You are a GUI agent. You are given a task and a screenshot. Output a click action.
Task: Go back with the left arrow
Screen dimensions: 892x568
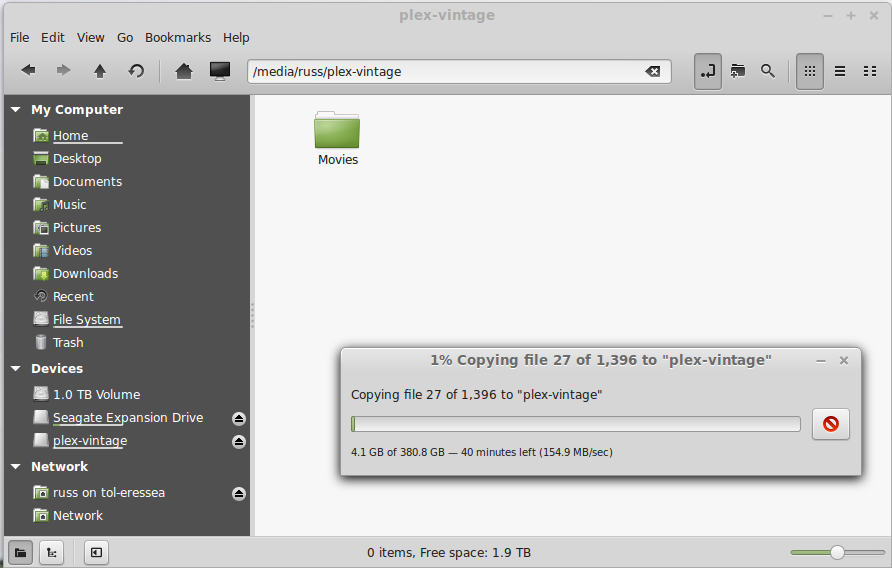(x=28, y=71)
